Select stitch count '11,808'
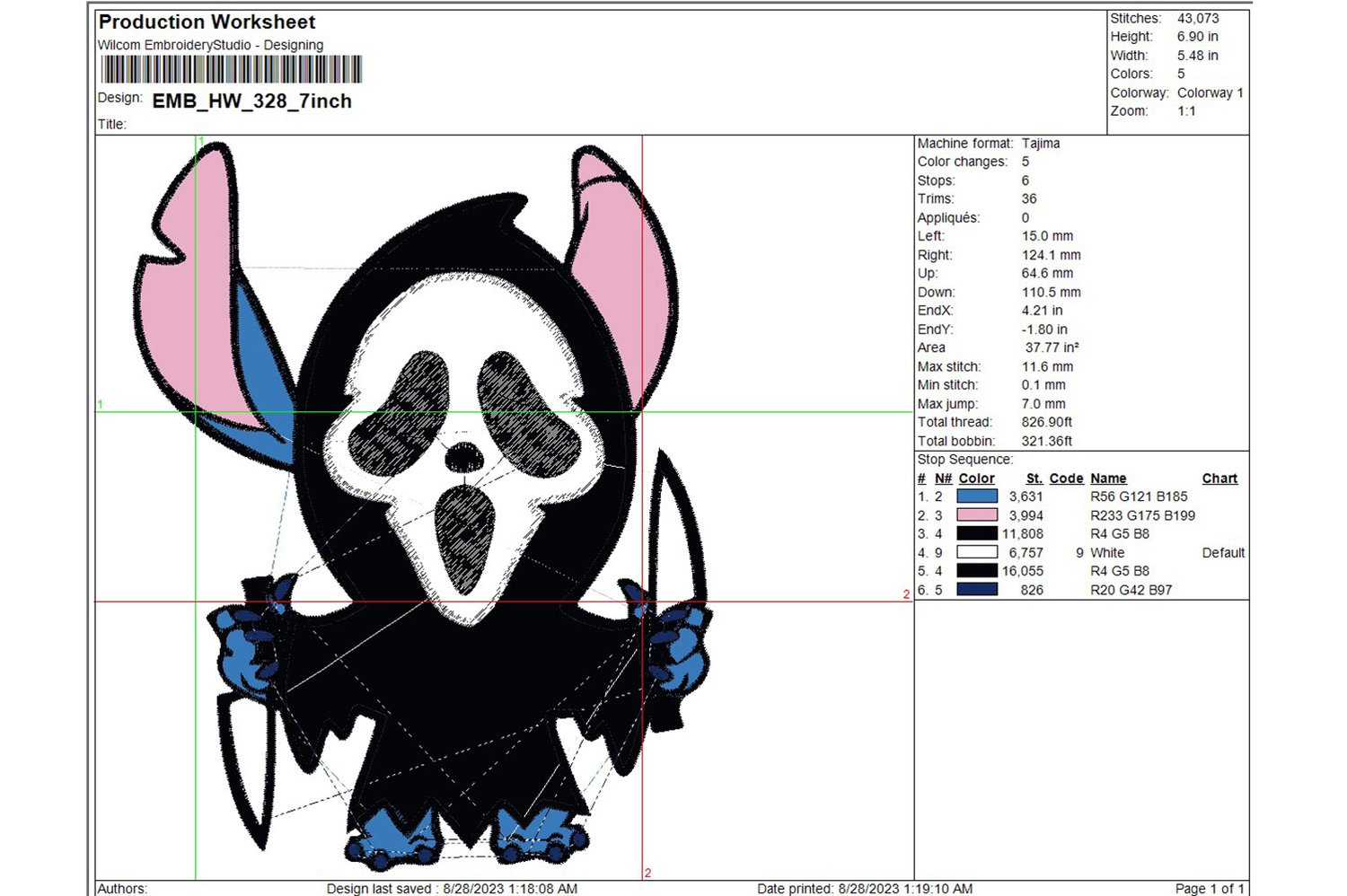The width and height of the screenshot is (1347, 896). point(1023,533)
